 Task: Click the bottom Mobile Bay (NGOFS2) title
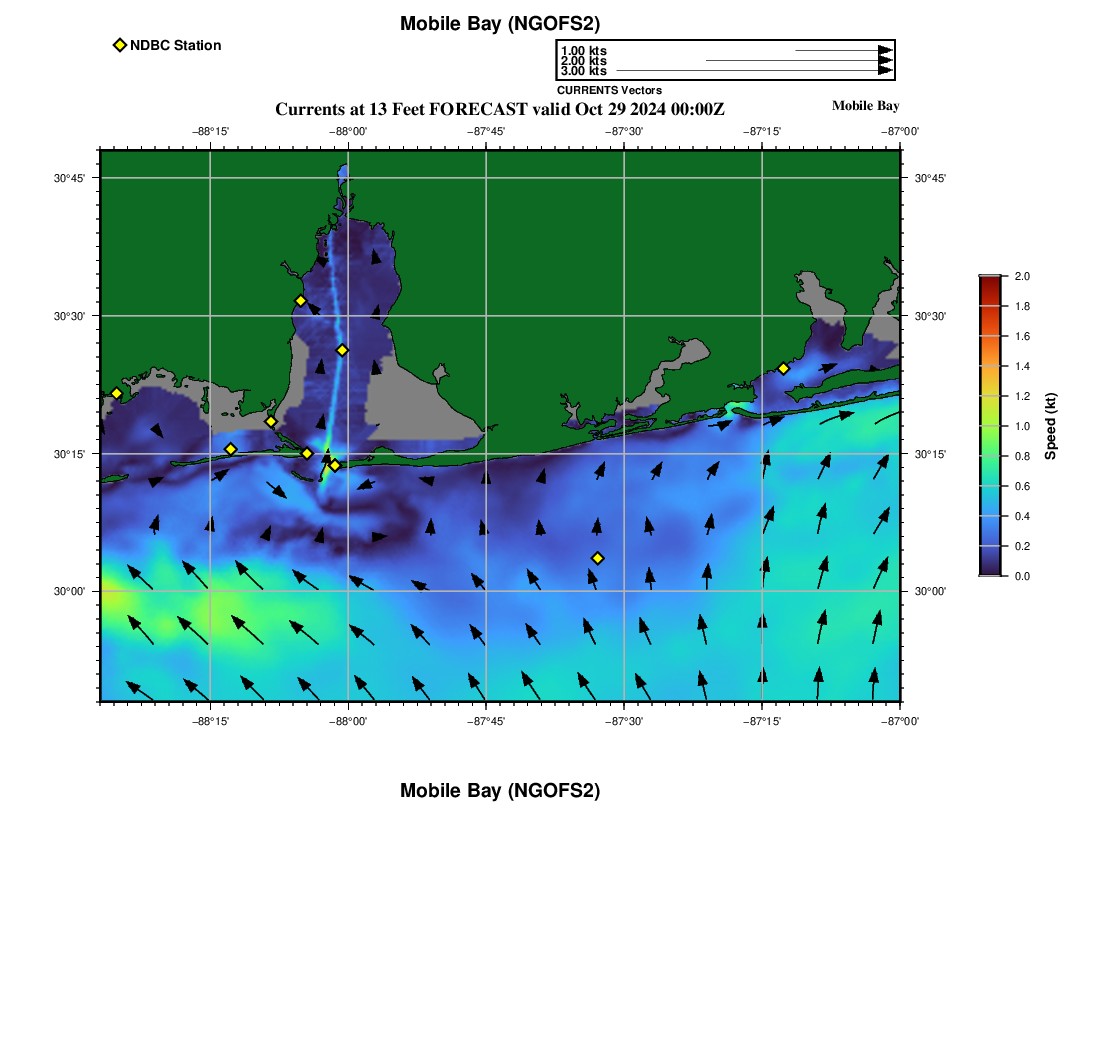pyautogui.click(x=500, y=790)
